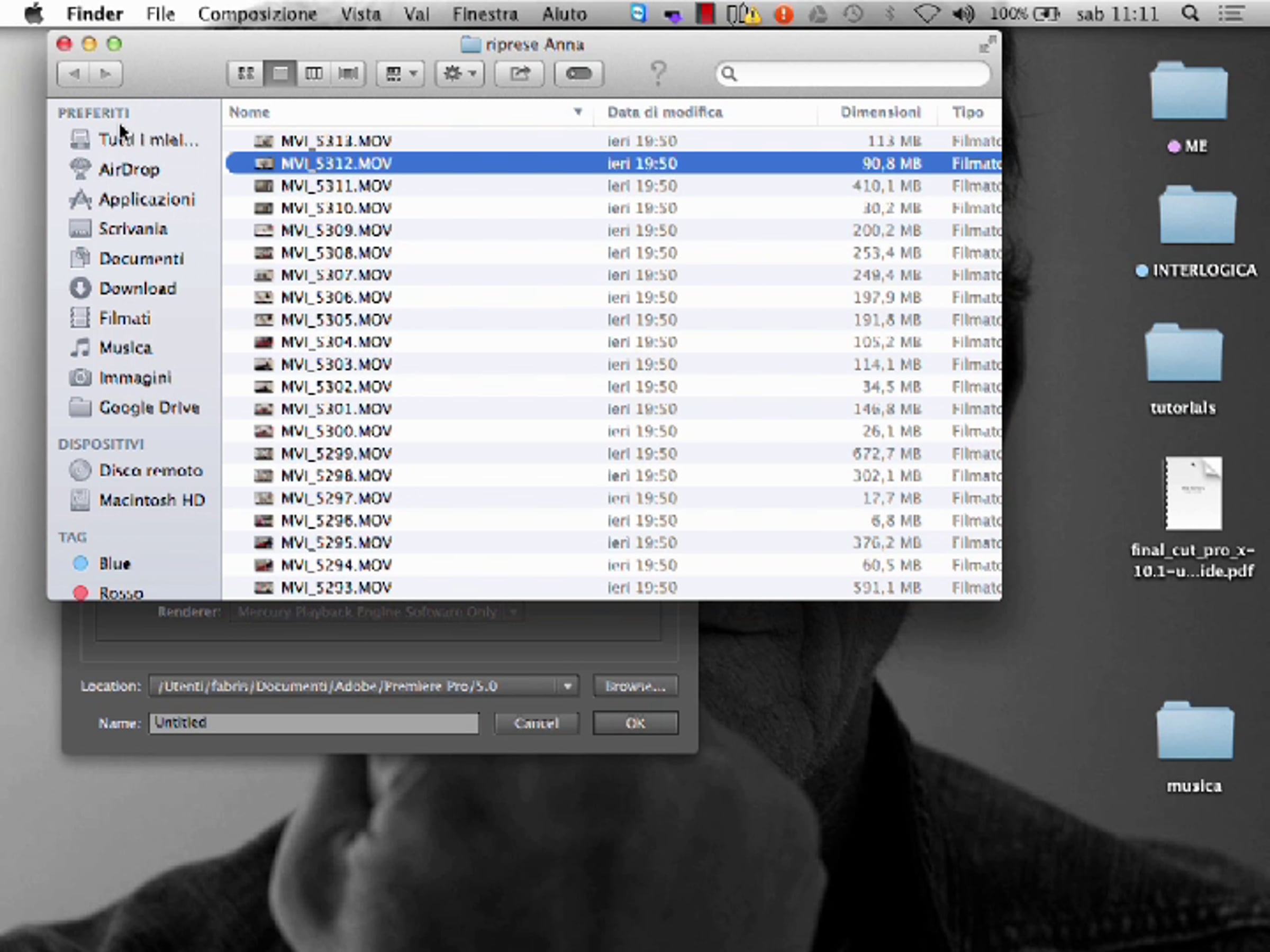Image resolution: width=1270 pixels, height=952 pixels.
Task: Open AirDrop in sidebar
Action: [x=129, y=170]
